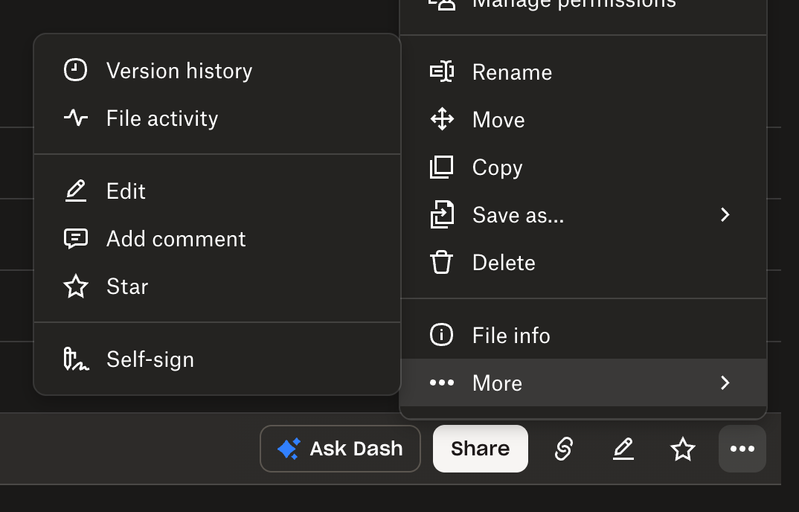Click the Delete trash icon
799x512 pixels.
pos(442,263)
